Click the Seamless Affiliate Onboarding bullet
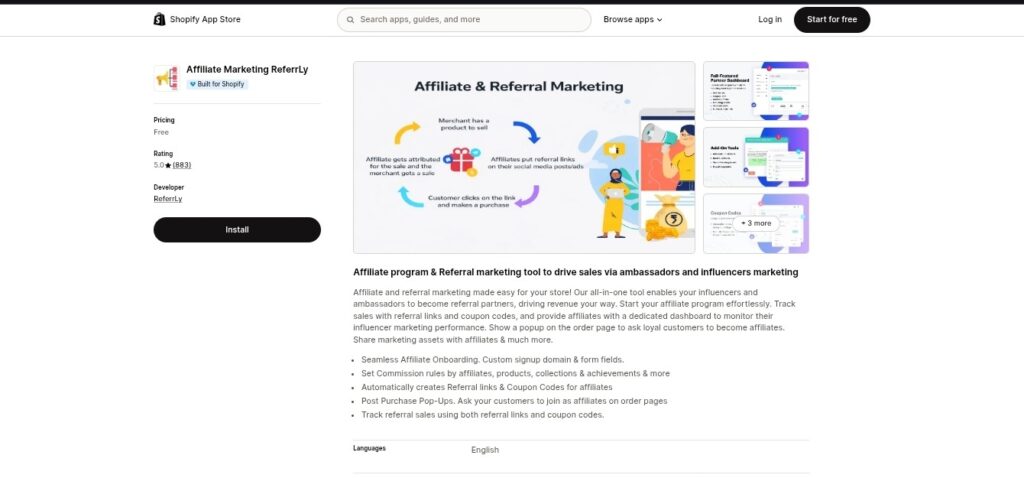The height and width of the screenshot is (478, 1024). click(492, 360)
